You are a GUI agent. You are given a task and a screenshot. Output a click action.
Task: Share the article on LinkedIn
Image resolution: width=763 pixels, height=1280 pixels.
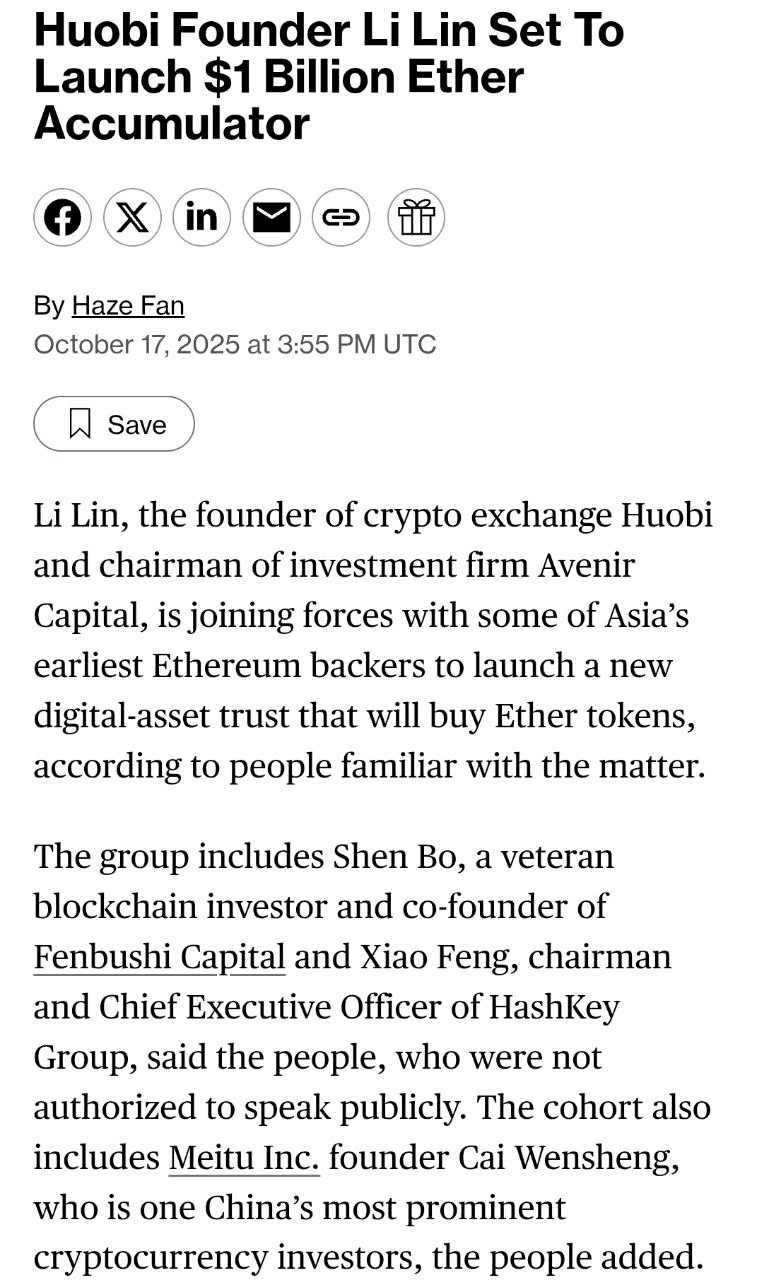(x=201, y=217)
